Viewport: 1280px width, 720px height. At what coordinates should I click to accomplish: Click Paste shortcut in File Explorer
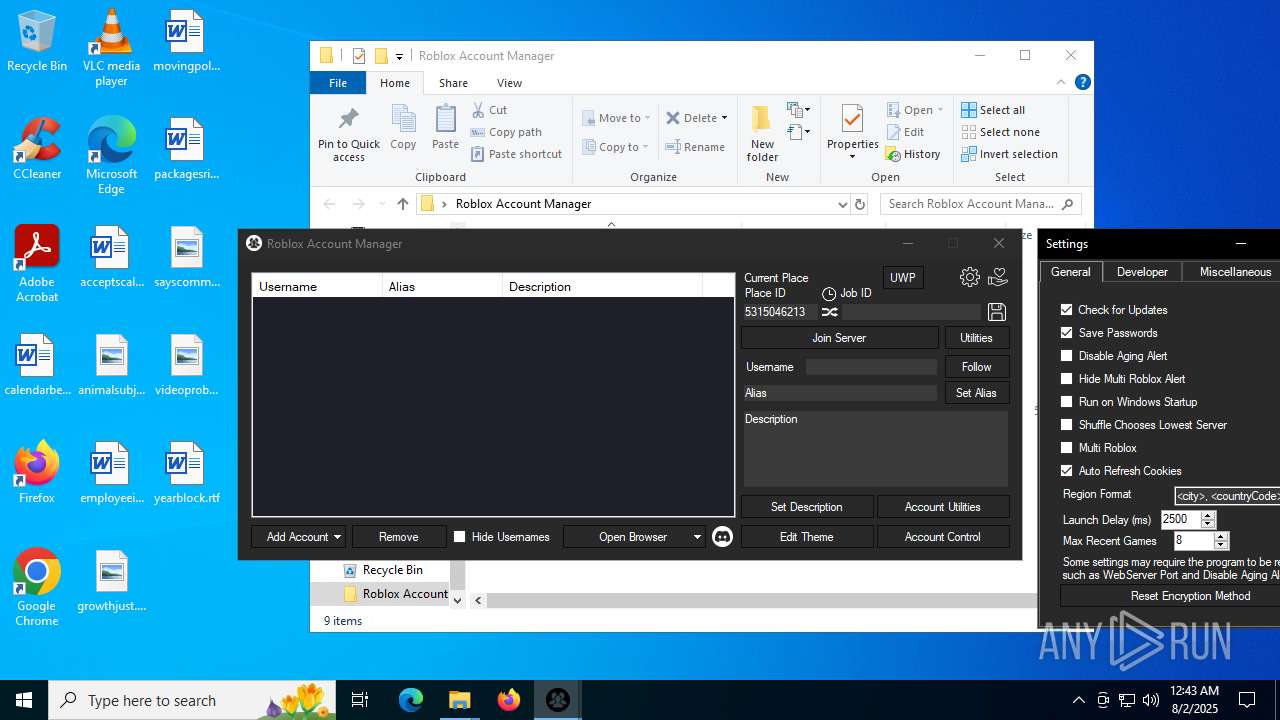[516, 154]
